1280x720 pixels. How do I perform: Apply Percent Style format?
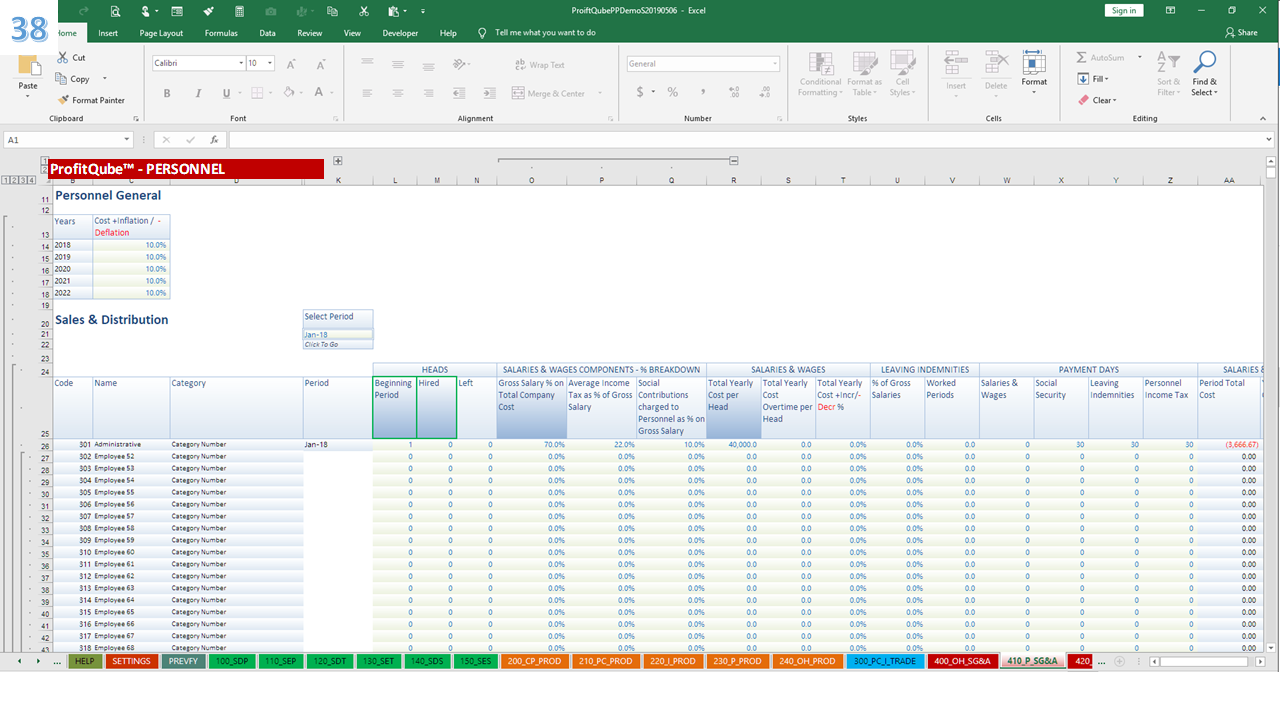click(x=673, y=92)
